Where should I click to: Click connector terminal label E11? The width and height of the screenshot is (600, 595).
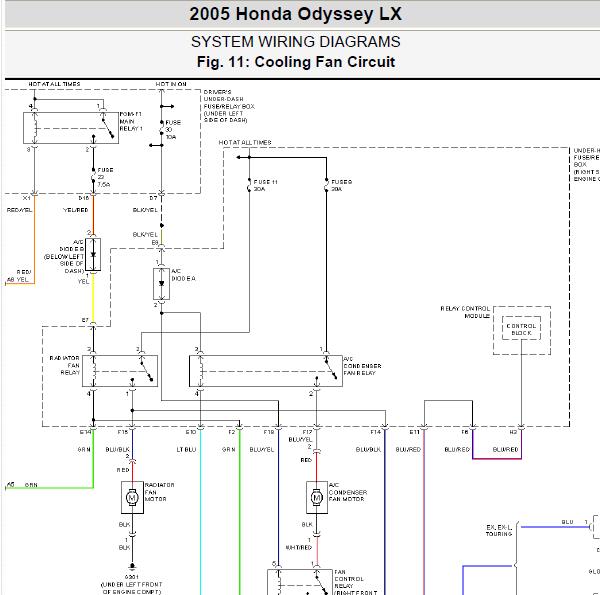point(414,432)
